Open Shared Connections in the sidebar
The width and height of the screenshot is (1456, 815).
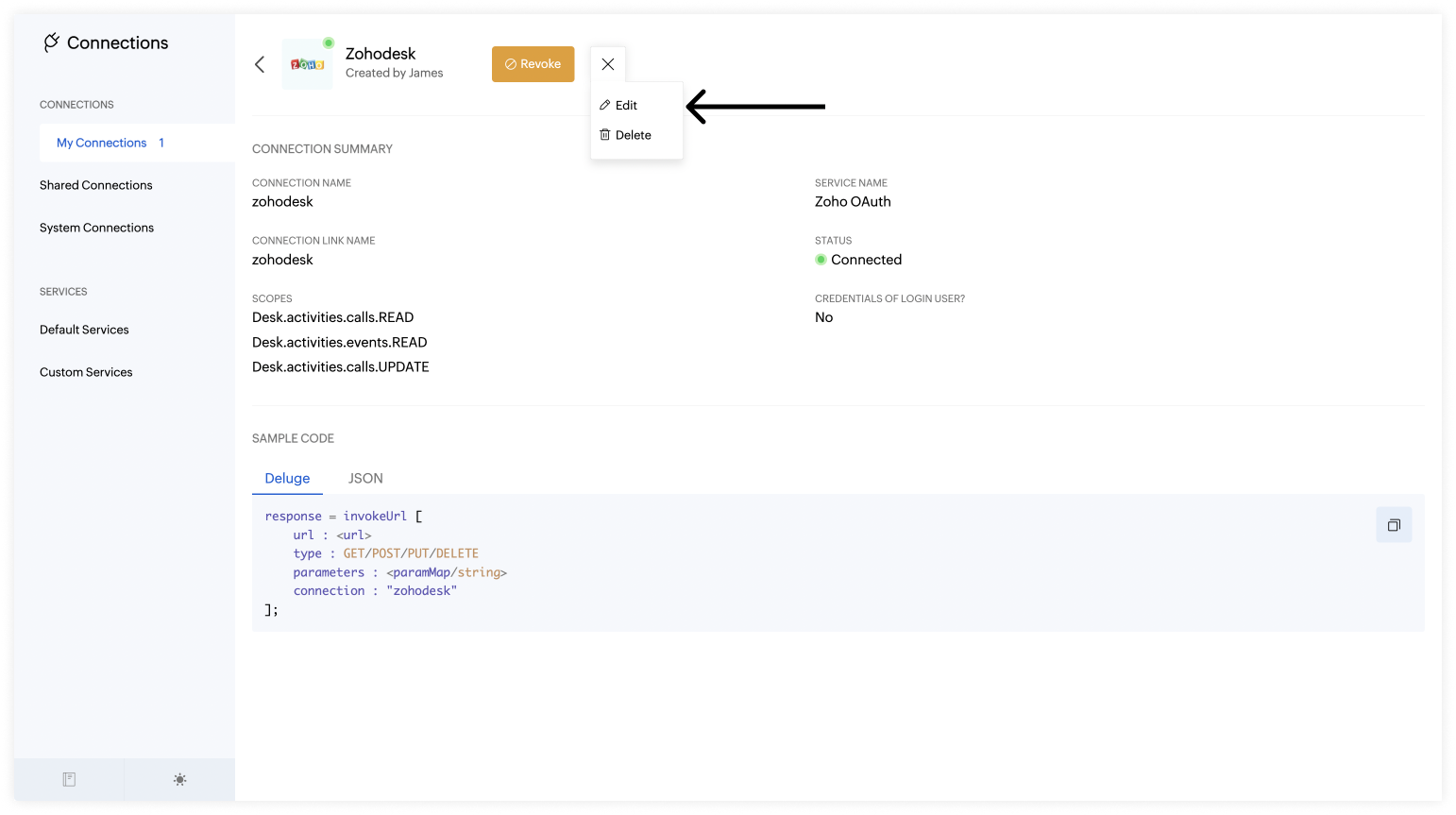pyautogui.click(x=96, y=185)
